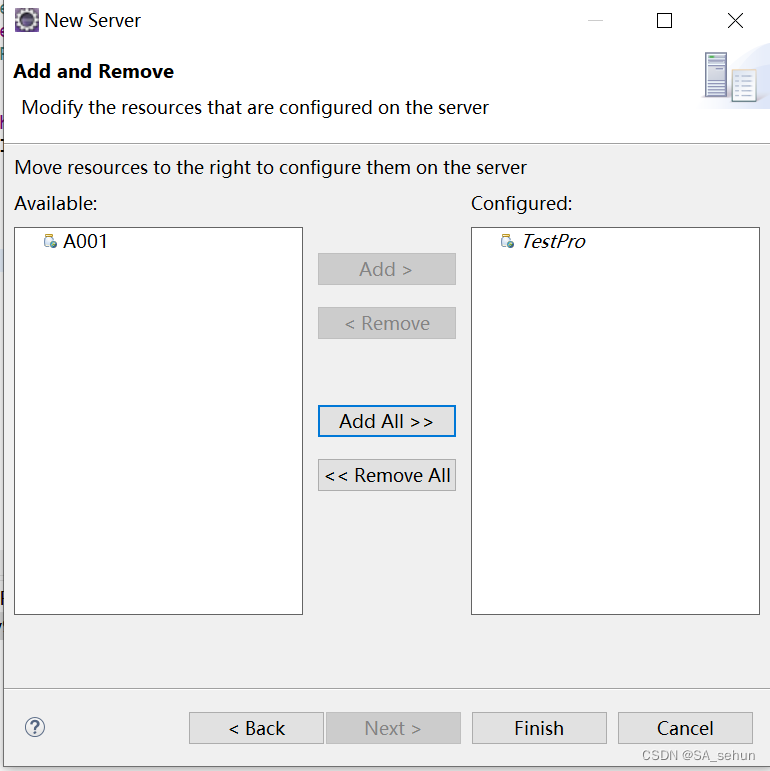Select the TestPro resource in Configured list

553,241
